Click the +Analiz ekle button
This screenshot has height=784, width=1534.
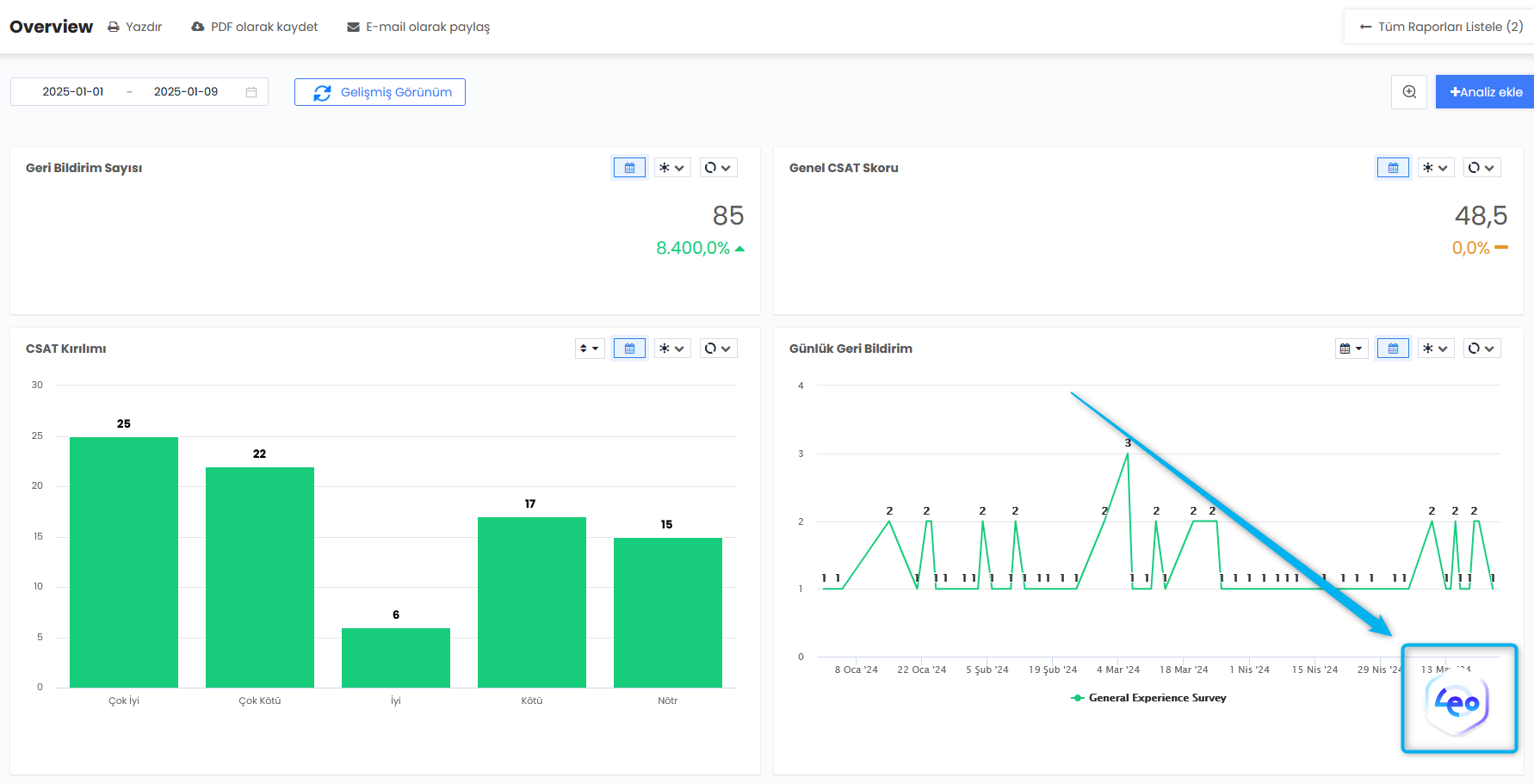pyautogui.click(x=1485, y=92)
